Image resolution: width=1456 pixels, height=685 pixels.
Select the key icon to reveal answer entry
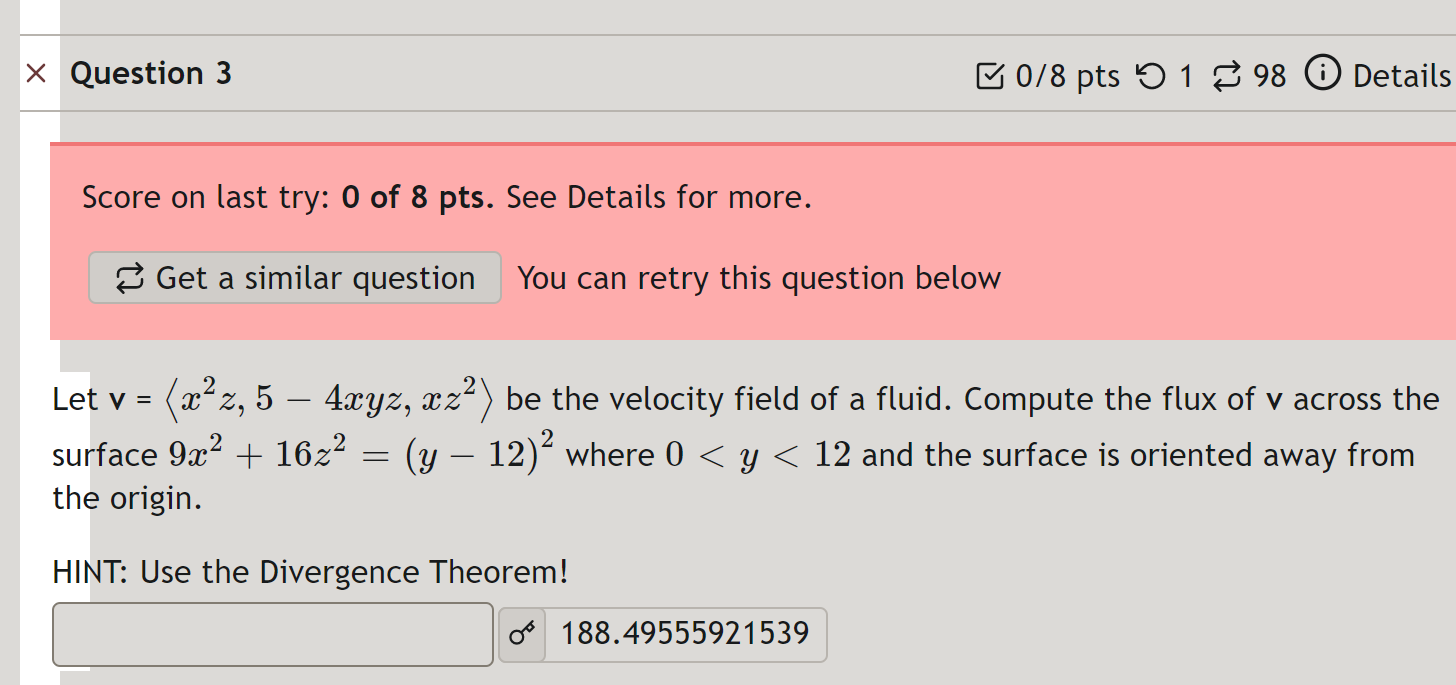[521, 634]
